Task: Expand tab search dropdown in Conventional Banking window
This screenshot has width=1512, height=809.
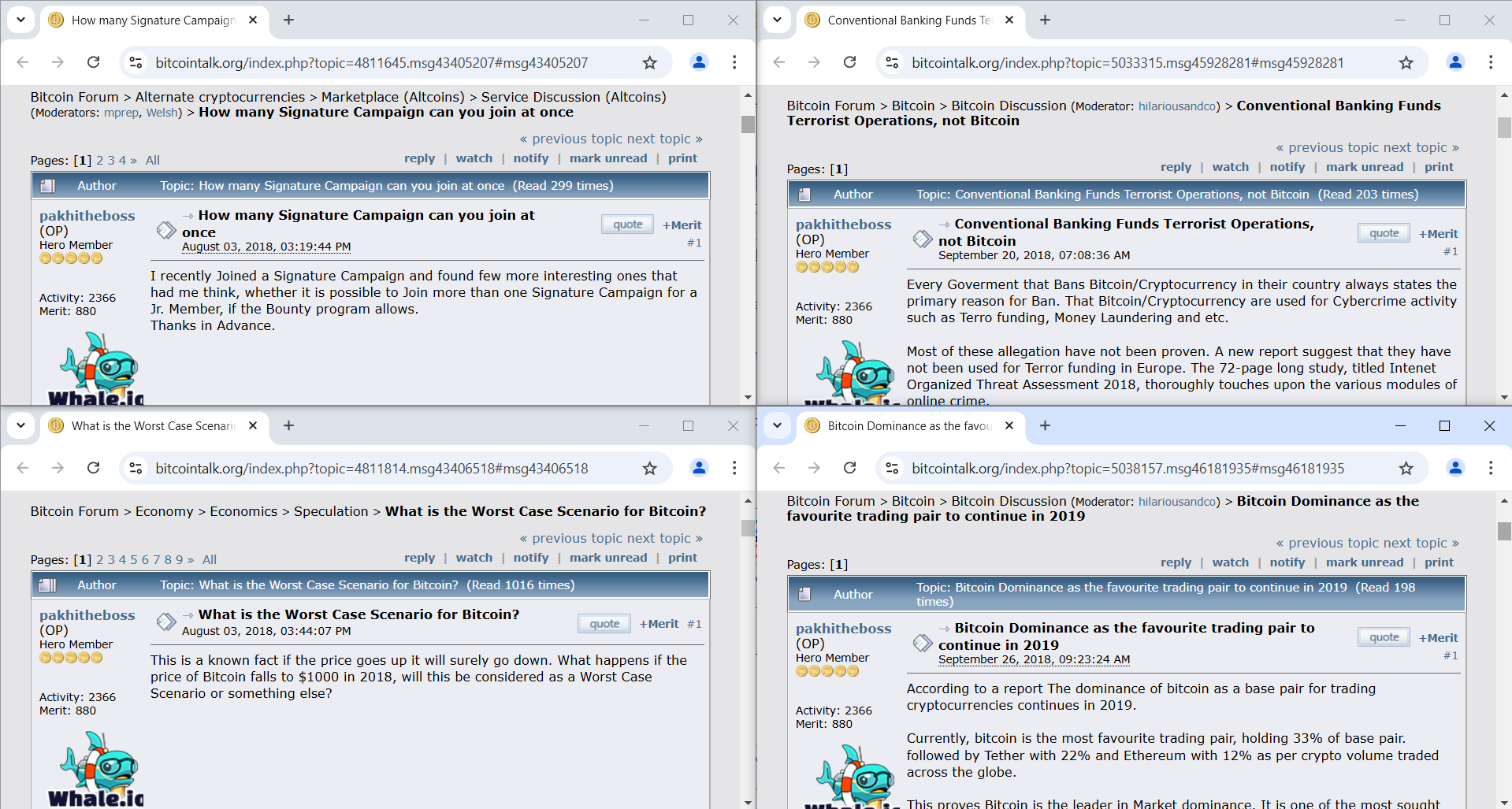Action: click(x=777, y=20)
